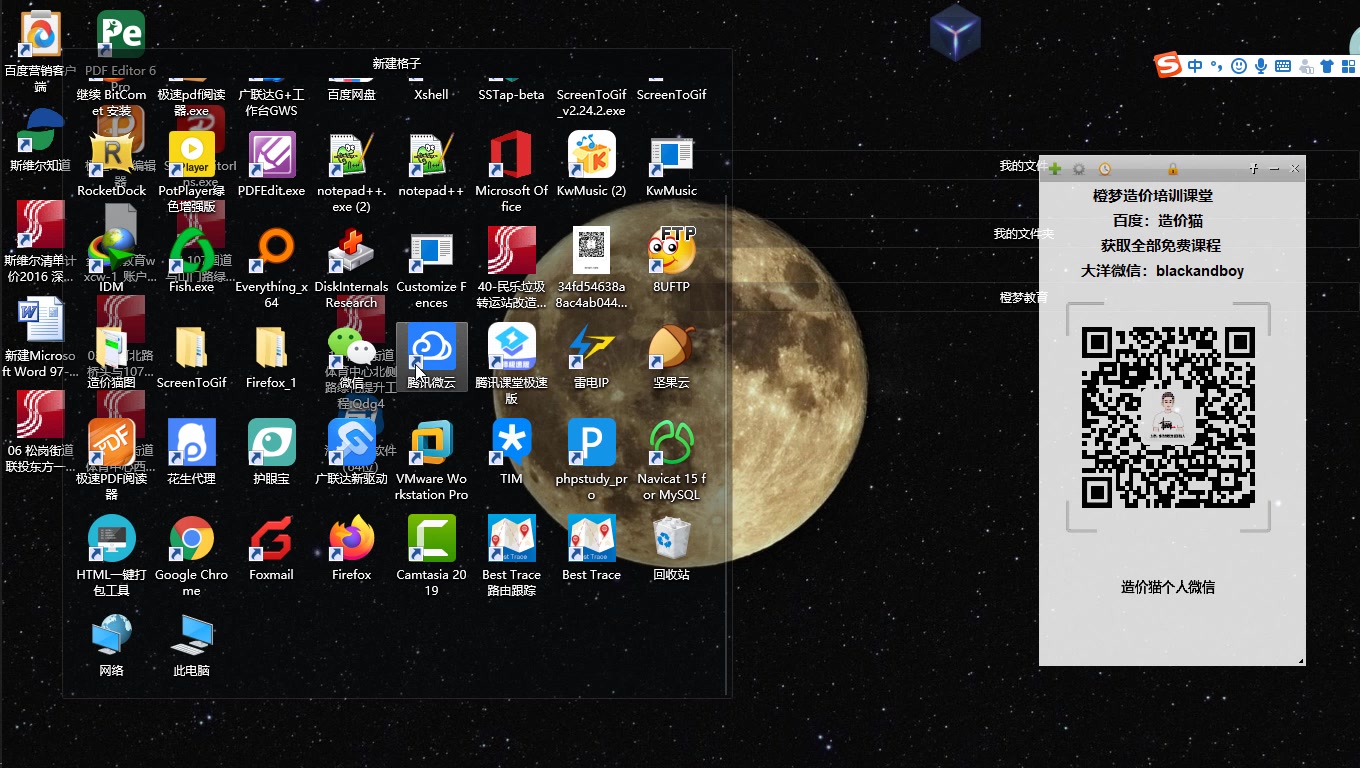The width and height of the screenshot is (1360, 768).
Task: Select the 8UFTP client icon
Action: tap(672, 260)
